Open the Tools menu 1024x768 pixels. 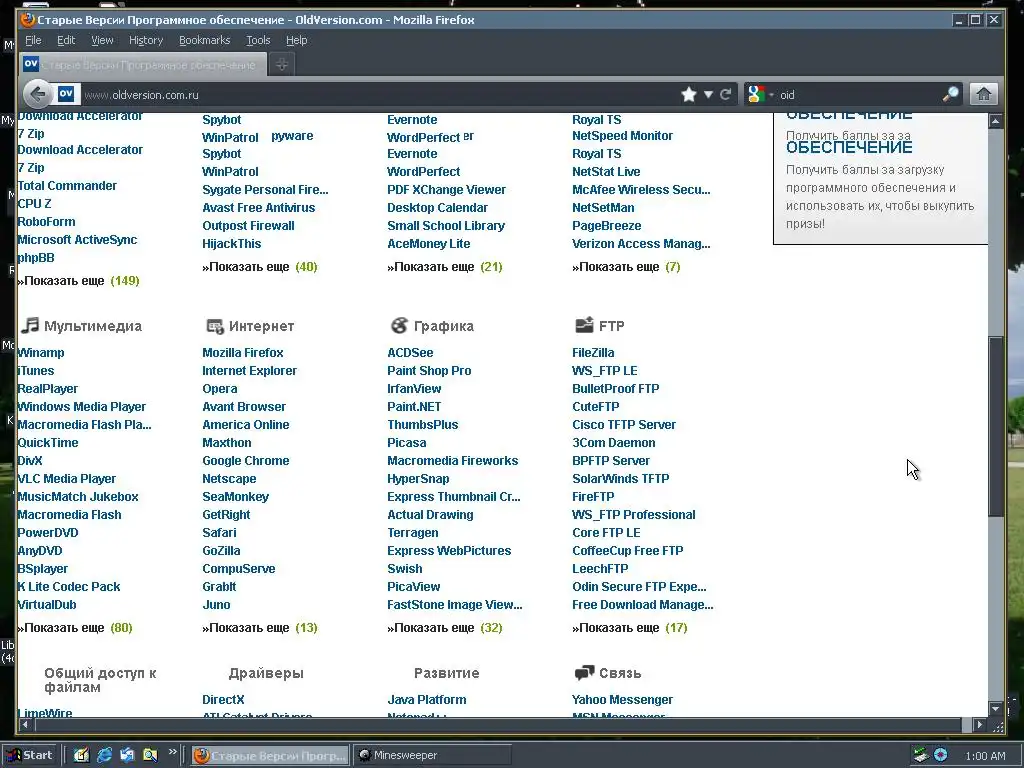258,40
